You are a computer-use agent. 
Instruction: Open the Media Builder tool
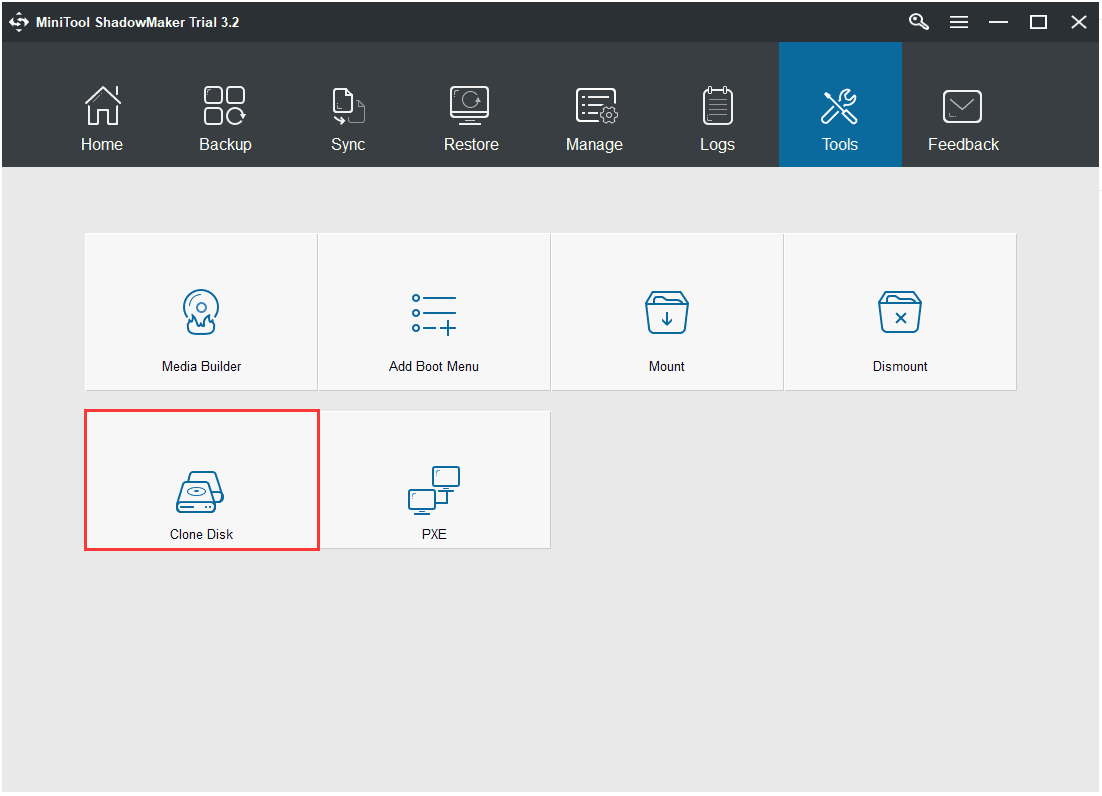click(x=200, y=311)
